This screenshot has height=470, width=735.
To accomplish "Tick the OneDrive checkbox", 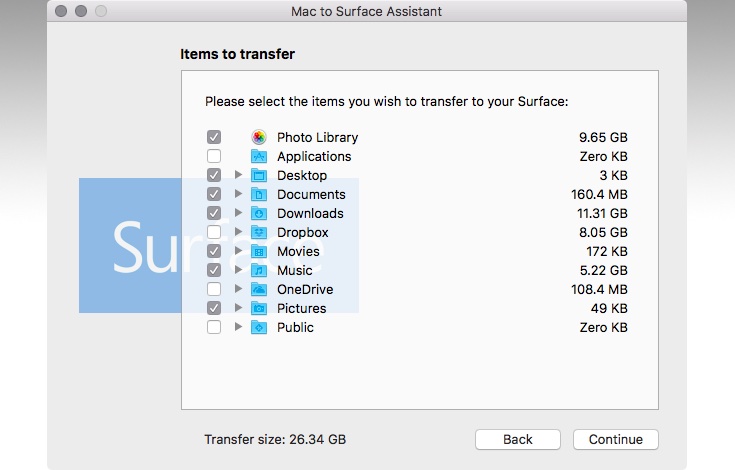I will (x=214, y=289).
